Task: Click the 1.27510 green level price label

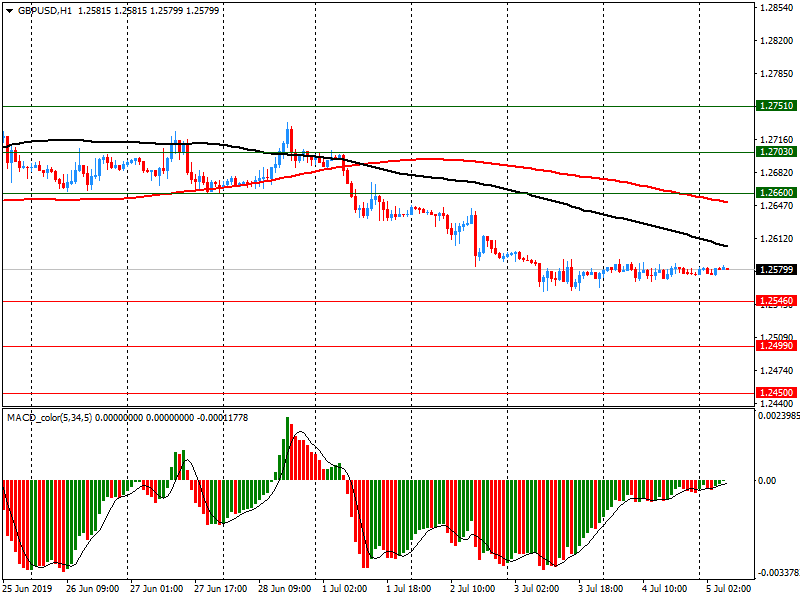Action: click(x=776, y=106)
